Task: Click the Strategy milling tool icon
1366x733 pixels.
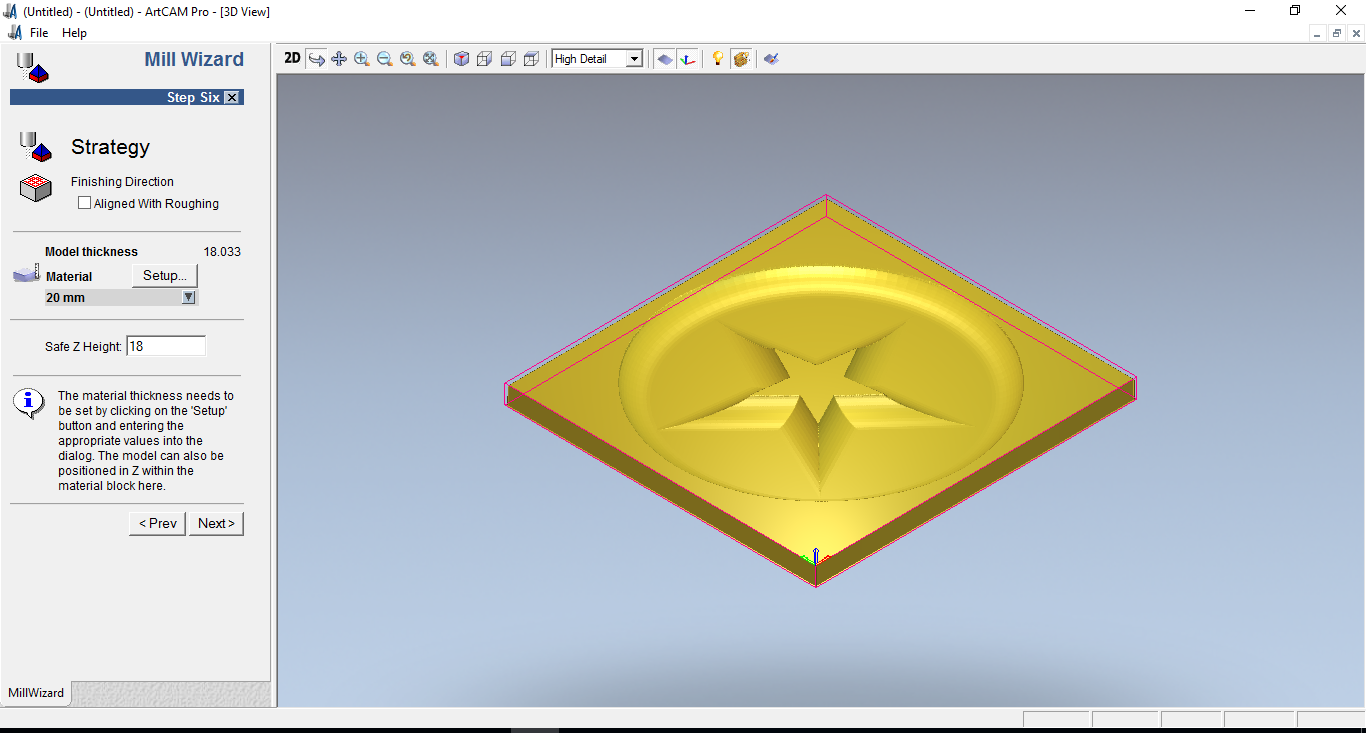Action: pos(35,147)
